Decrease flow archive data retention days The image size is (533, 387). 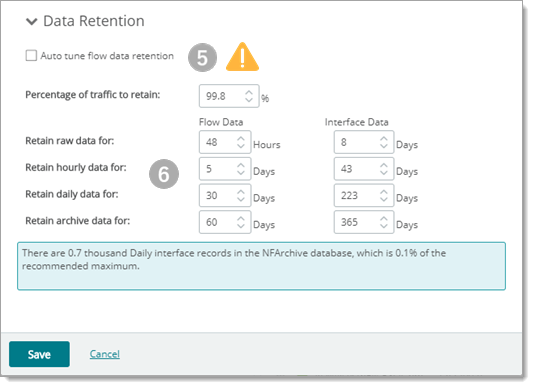tap(241, 225)
